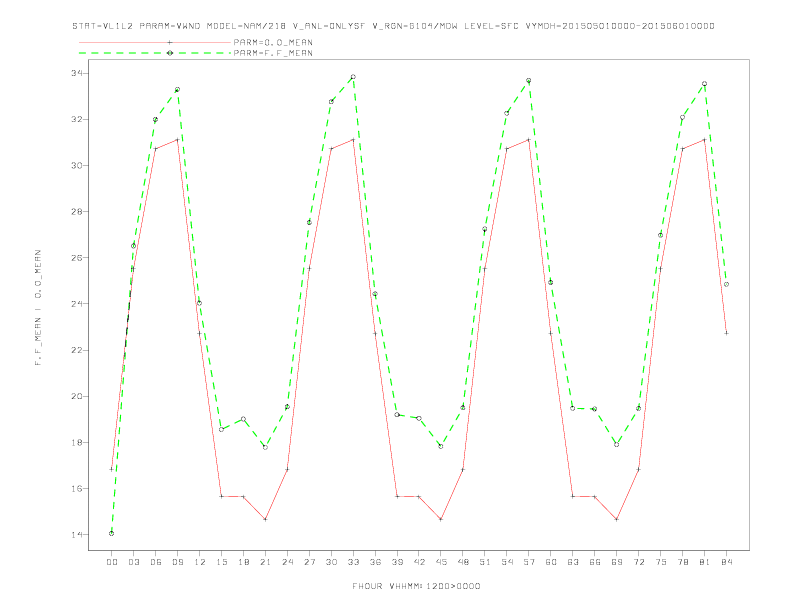Select the red plus data point at FHOUR 84
Screen dimensions: 792x612
tap(726, 333)
